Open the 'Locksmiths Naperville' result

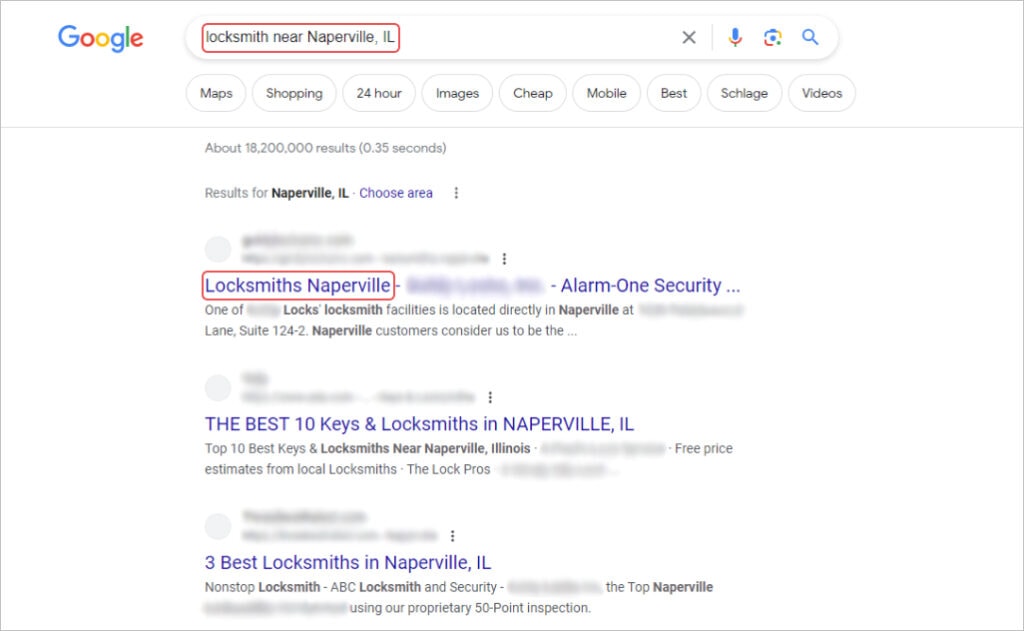click(x=297, y=285)
